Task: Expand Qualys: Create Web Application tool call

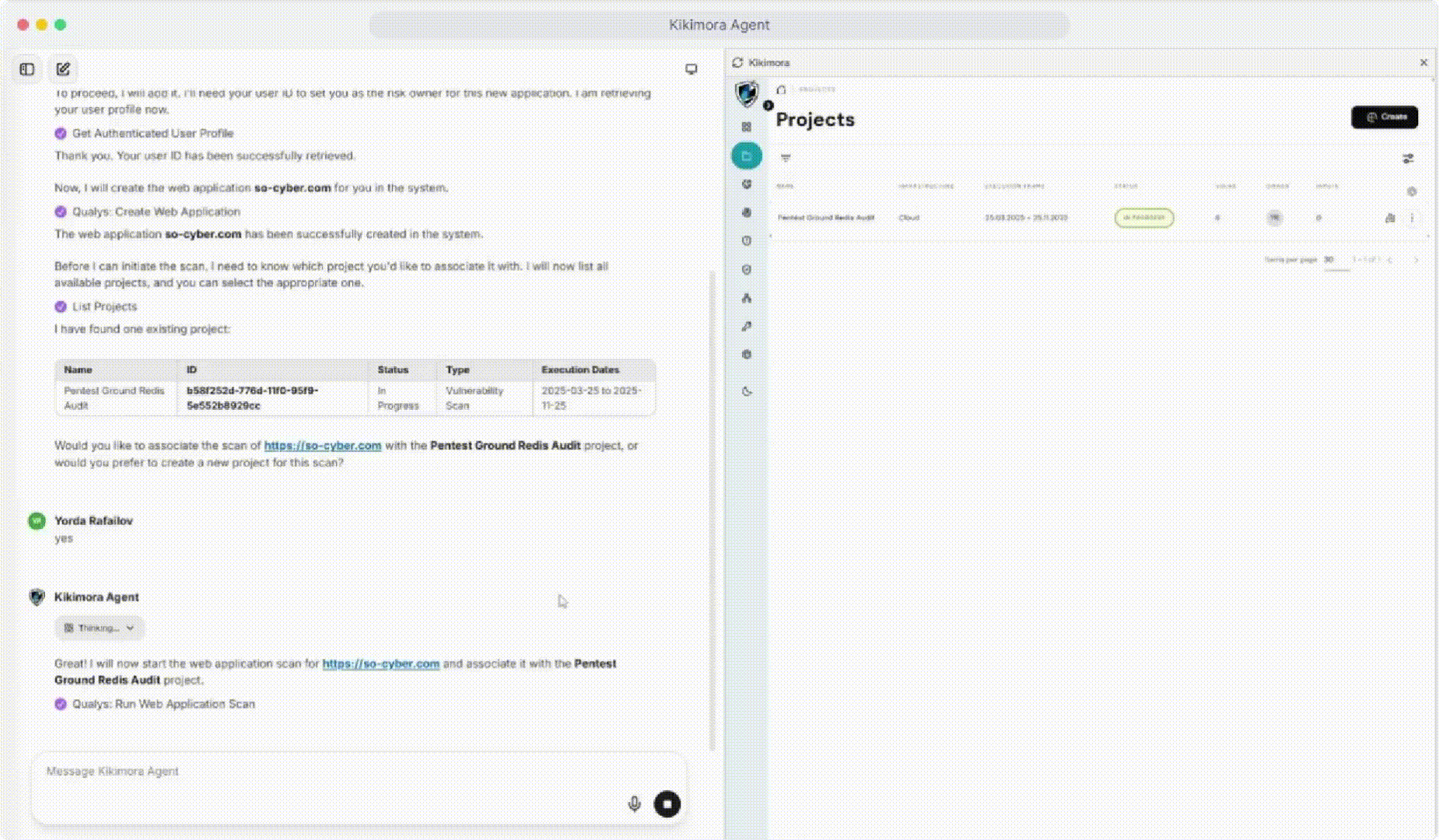Action: coord(148,212)
